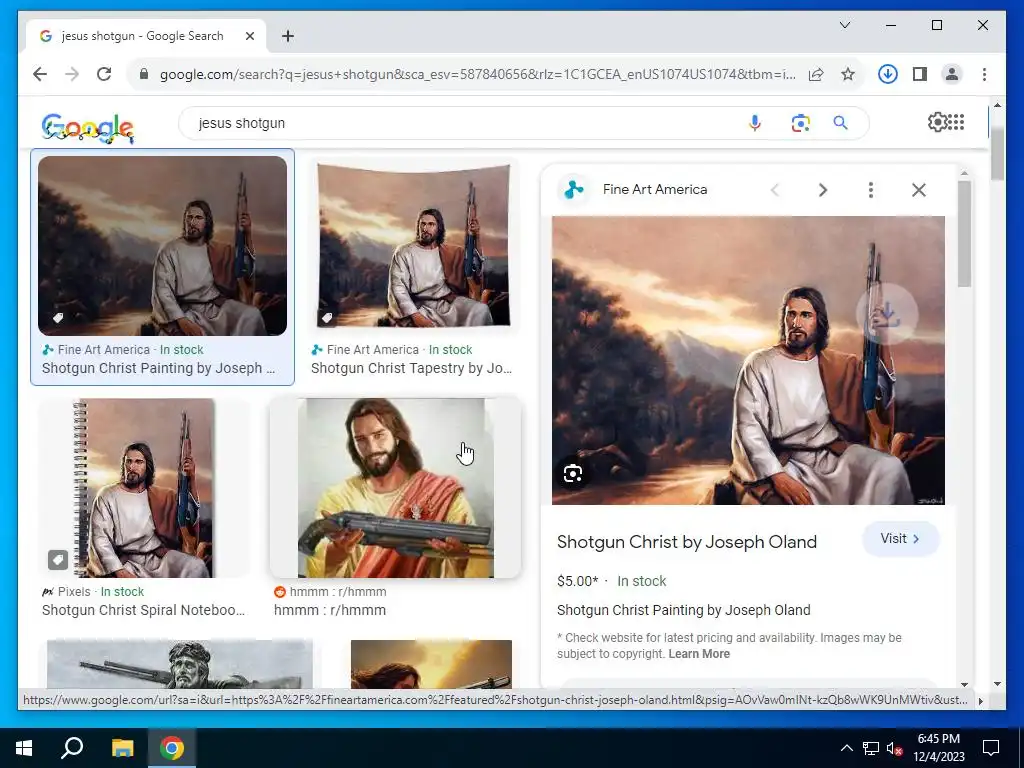This screenshot has height=768, width=1024.
Task: Click the voice search microphone icon
Action: pyautogui.click(x=755, y=123)
